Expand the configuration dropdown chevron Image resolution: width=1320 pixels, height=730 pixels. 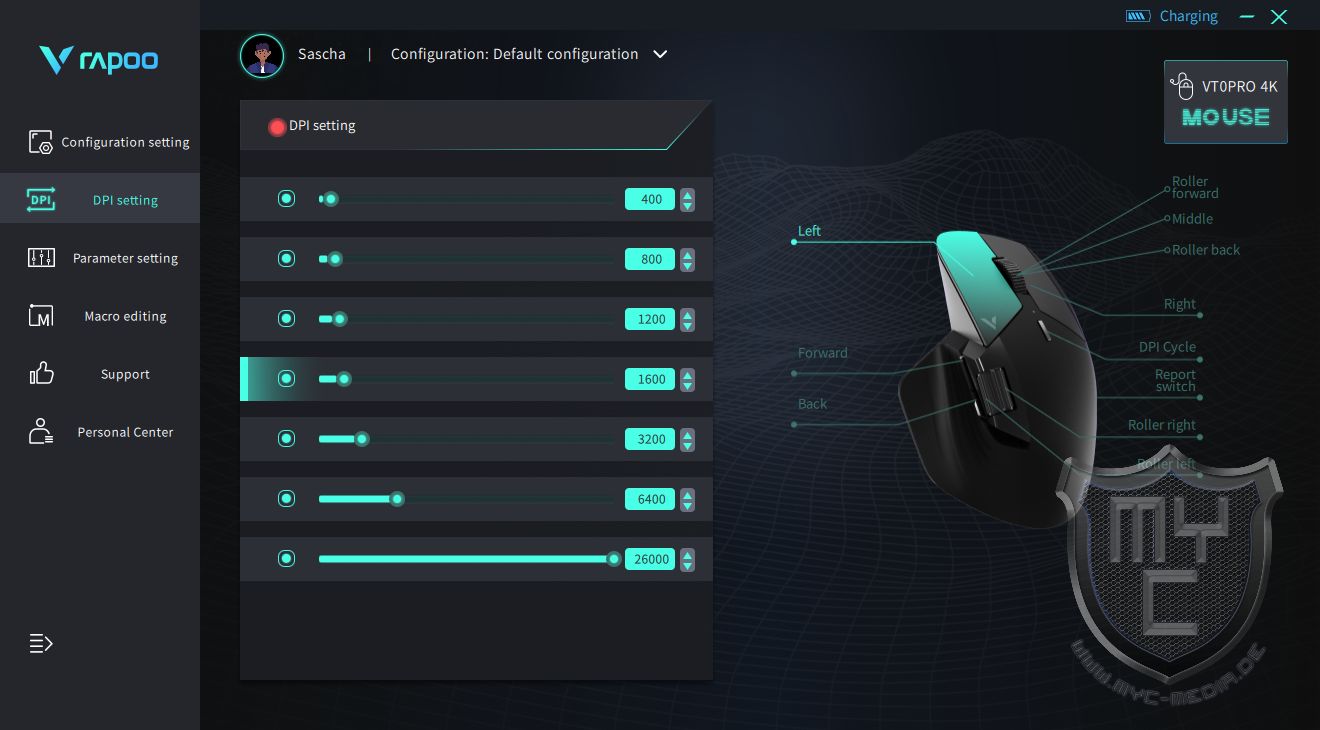660,54
